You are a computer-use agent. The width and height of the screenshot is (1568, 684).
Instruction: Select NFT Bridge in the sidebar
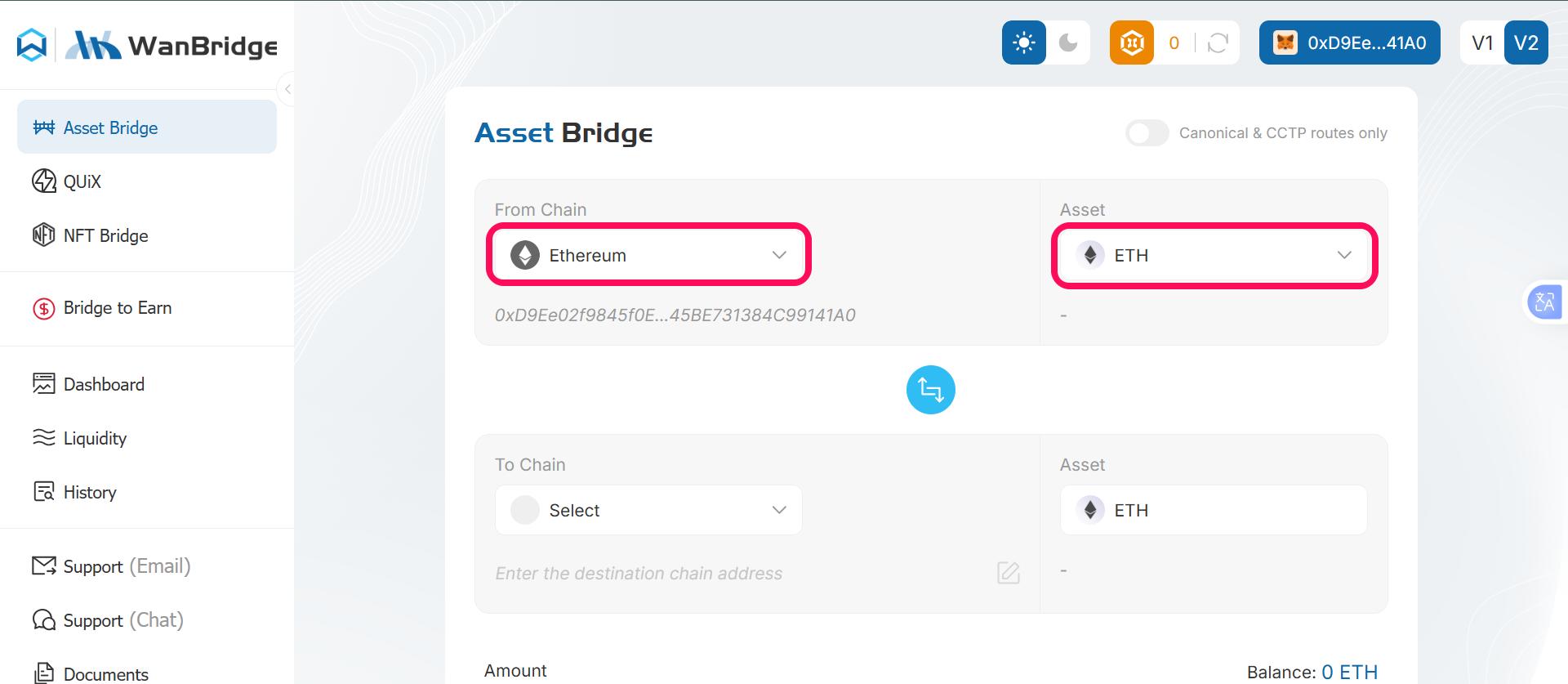(x=105, y=235)
